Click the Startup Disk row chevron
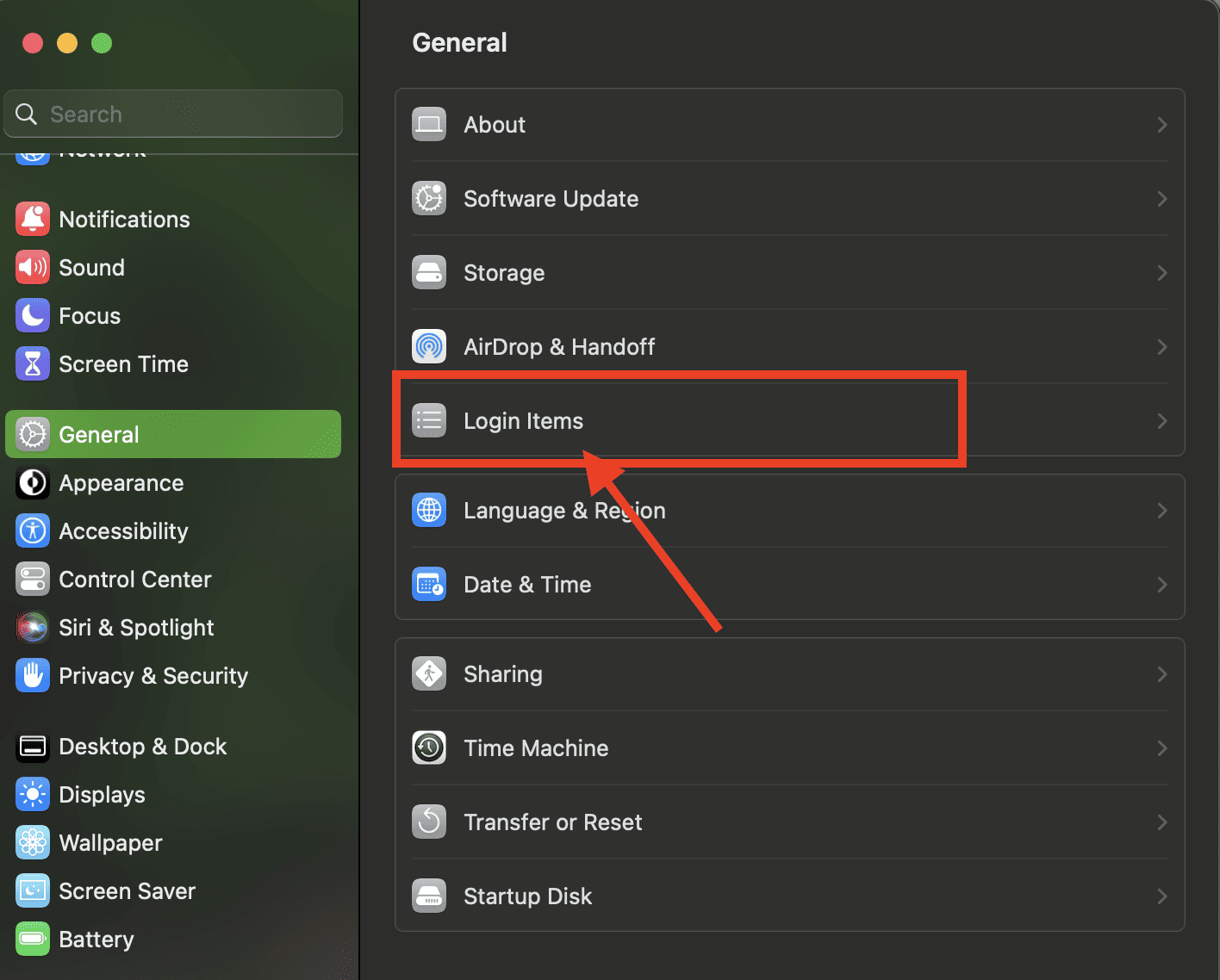Image resolution: width=1220 pixels, height=980 pixels. (1161, 896)
